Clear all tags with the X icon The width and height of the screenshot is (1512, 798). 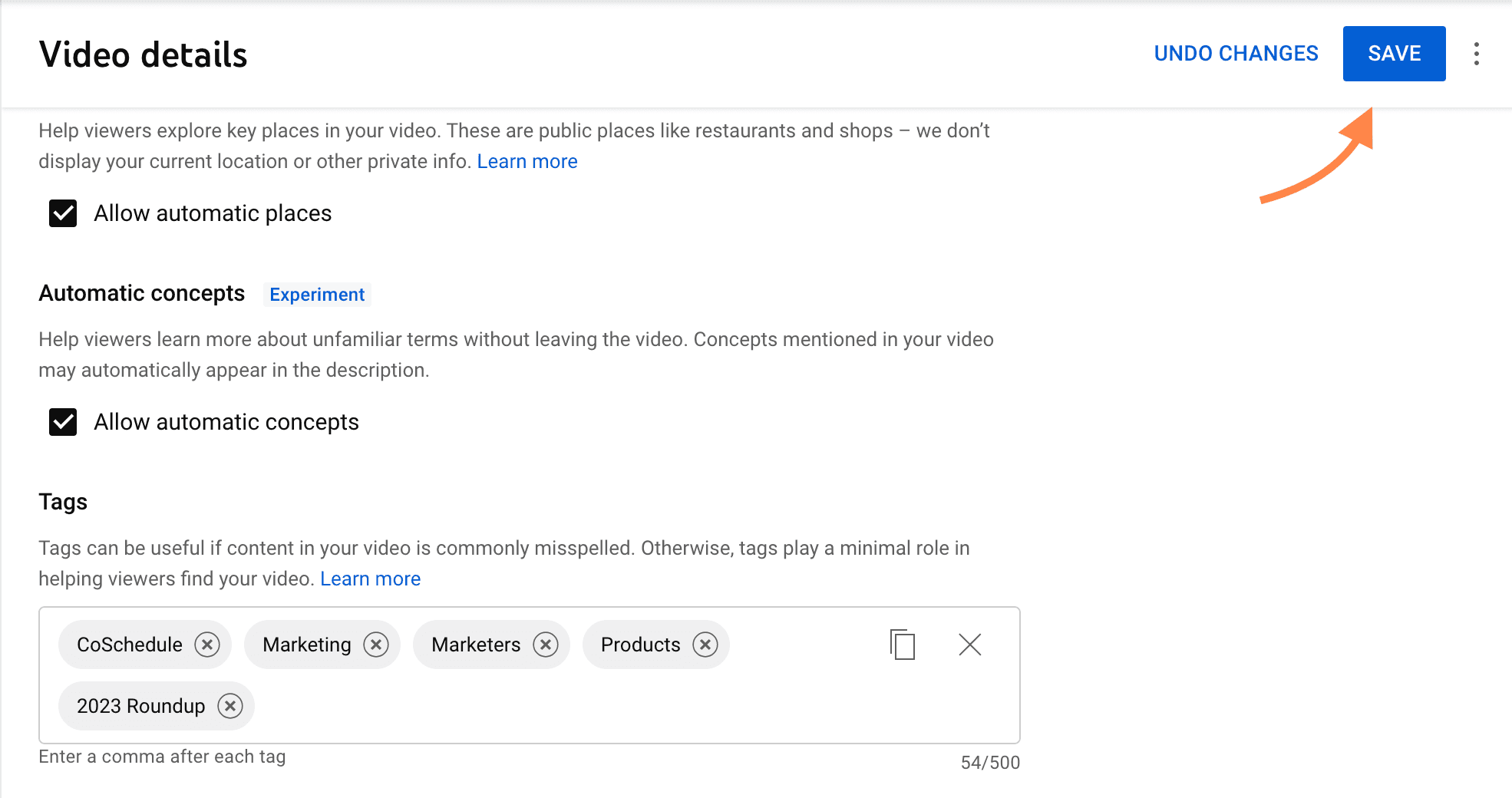click(x=970, y=645)
